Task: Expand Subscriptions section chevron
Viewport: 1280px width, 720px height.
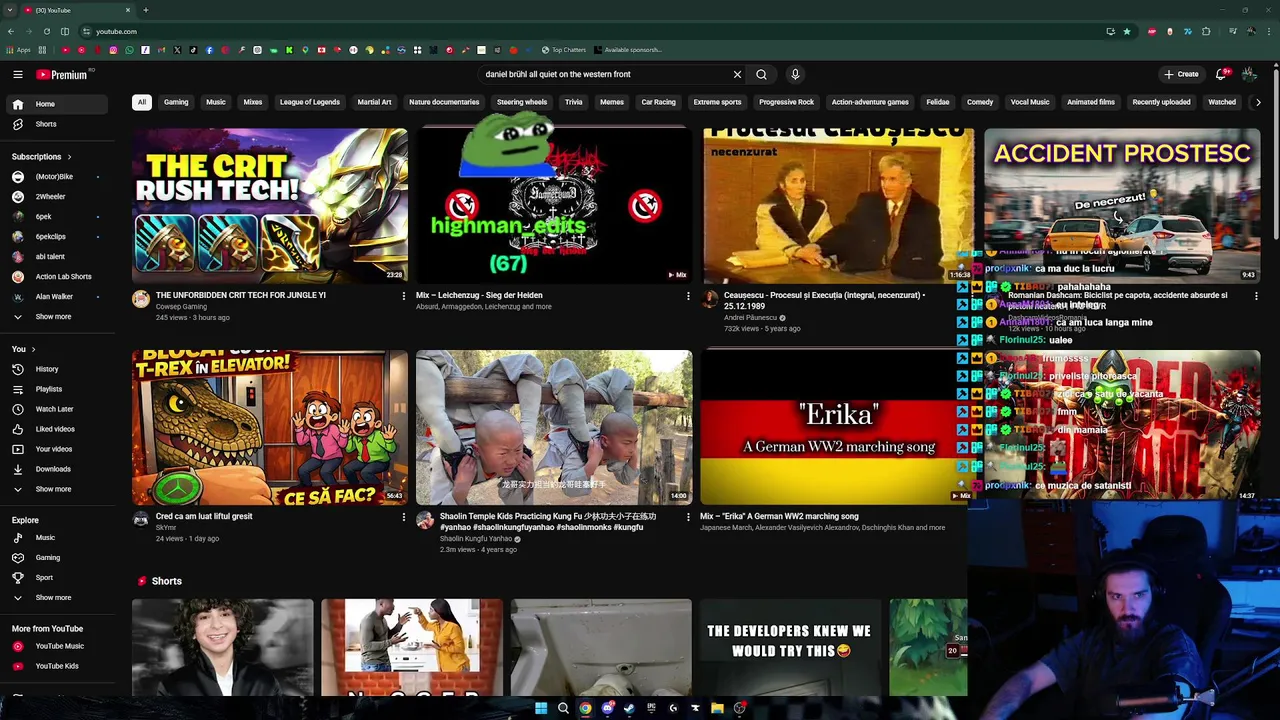Action: pyautogui.click(x=69, y=157)
